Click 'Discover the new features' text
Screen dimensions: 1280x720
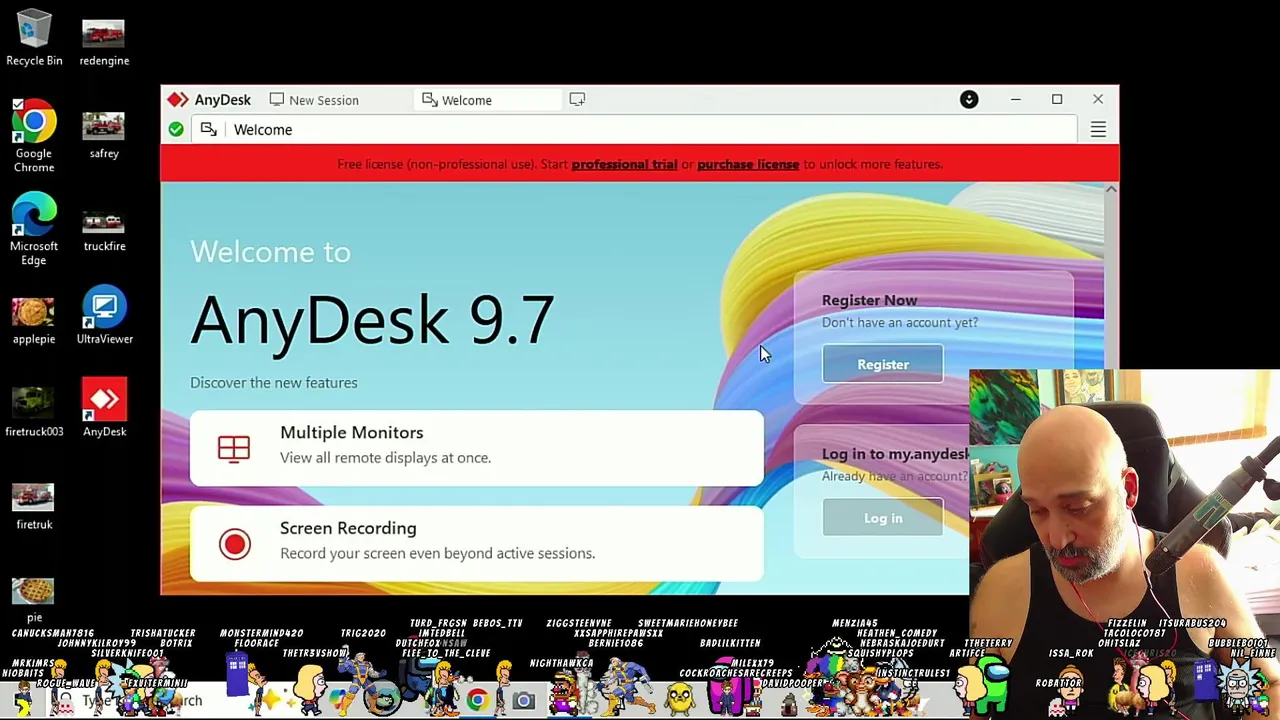pos(273,382)
